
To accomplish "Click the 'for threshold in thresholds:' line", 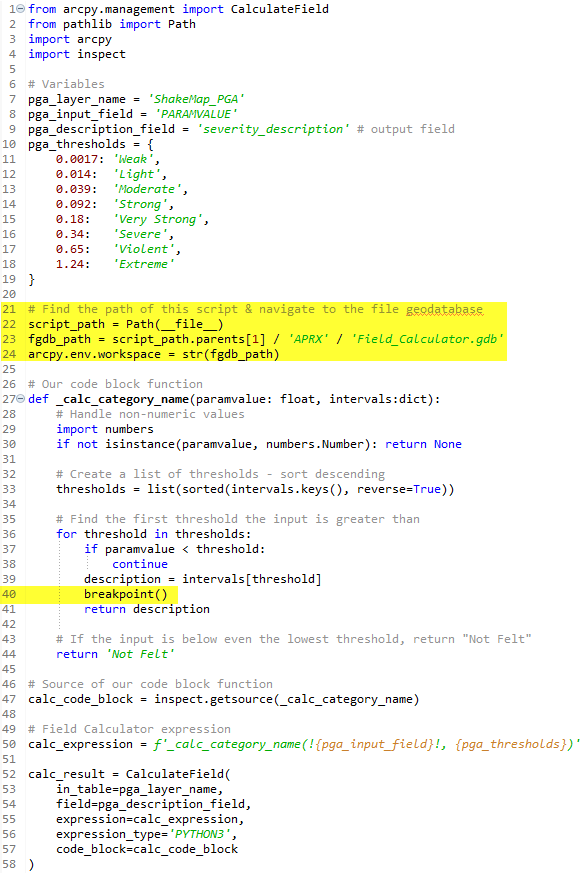I will [154, 534].
